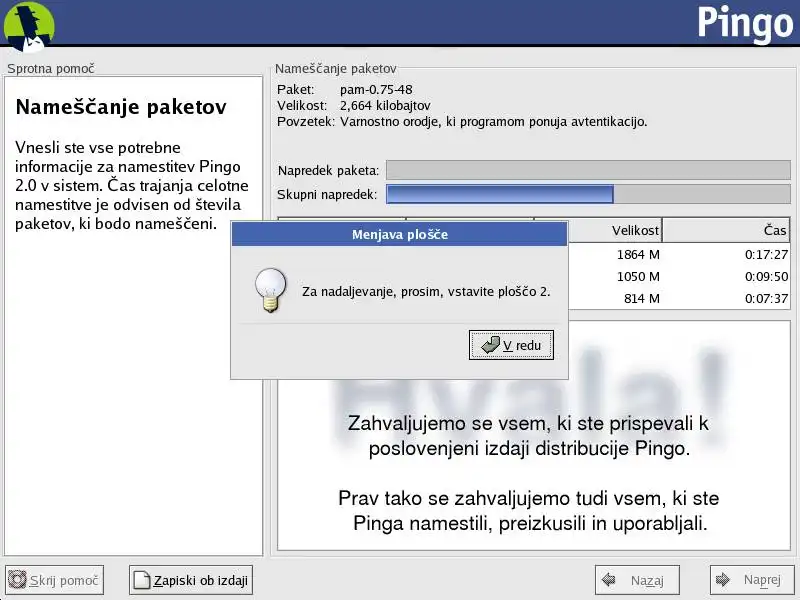Click the Nameščanje paketov help heading
Viewport: 800px width, 600px height.
click(x=121, y=107)
